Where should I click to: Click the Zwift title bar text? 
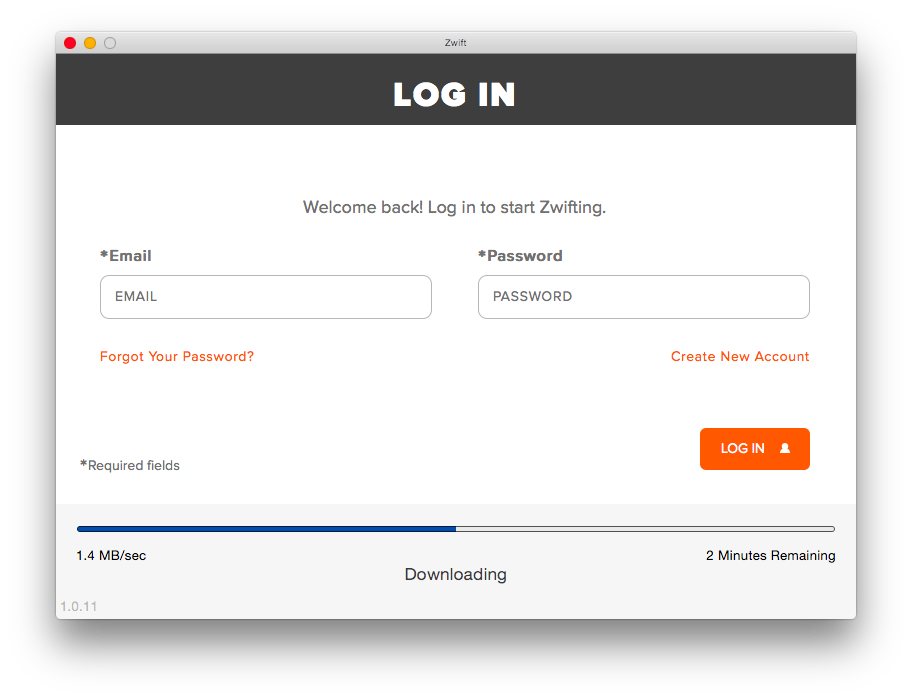pos(455,42)
